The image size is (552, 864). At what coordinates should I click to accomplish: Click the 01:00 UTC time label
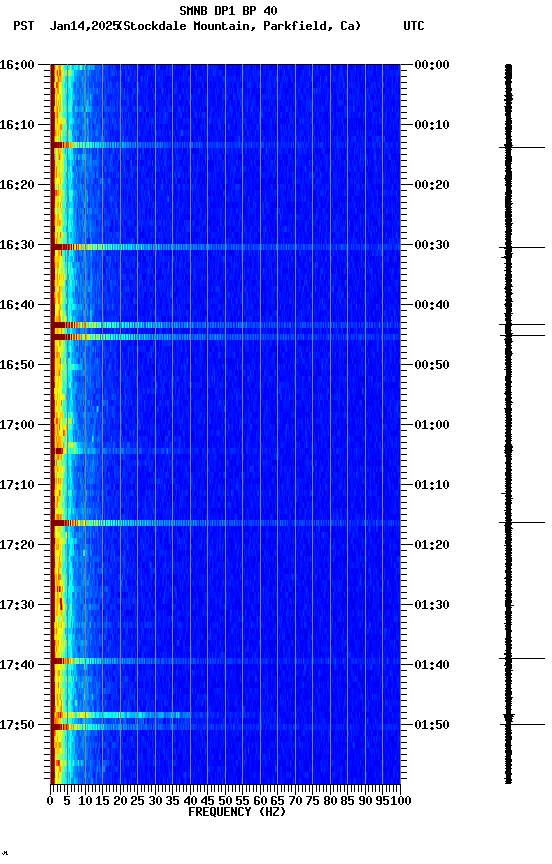[432, 425]
